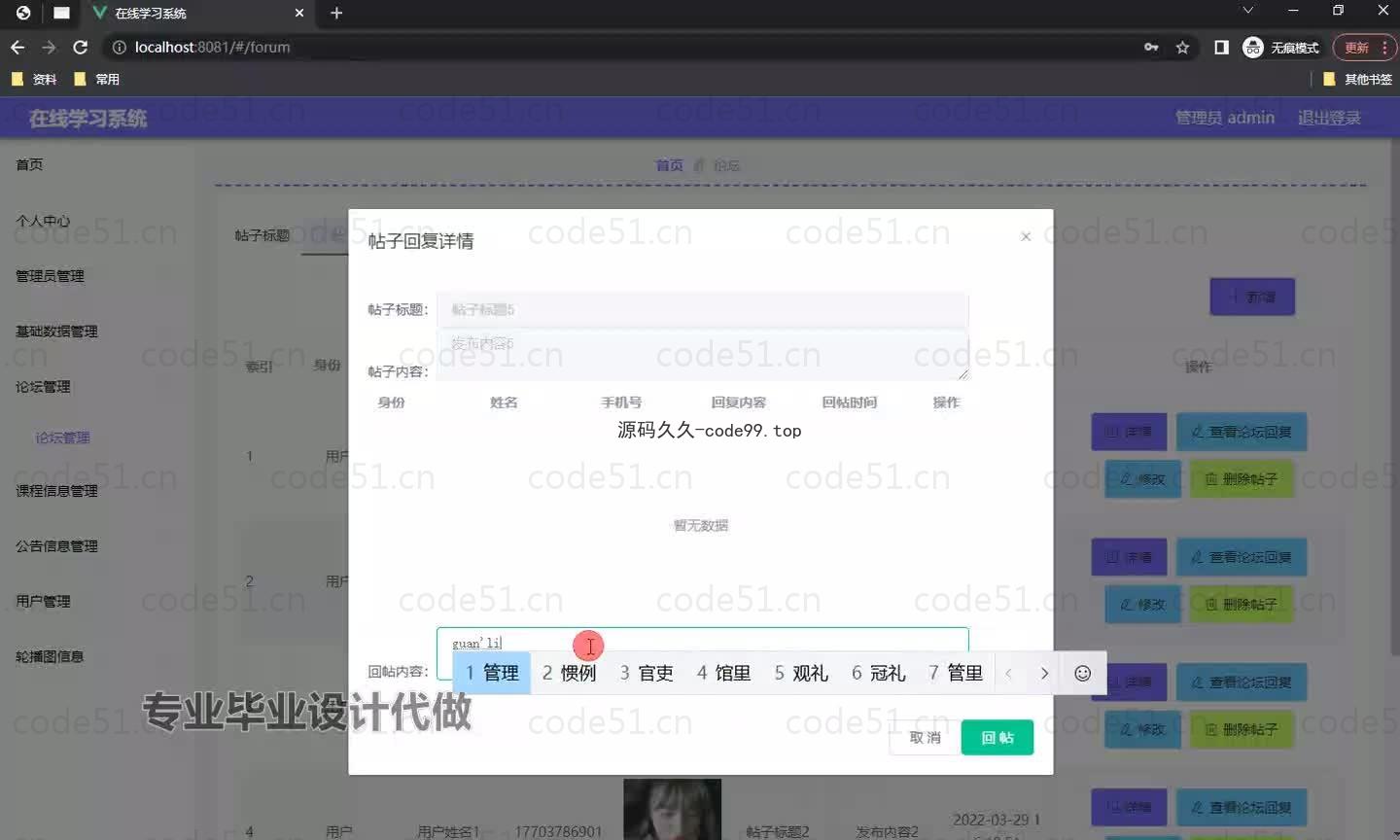Click the 回帖时间 column header

tap(849, 402)
